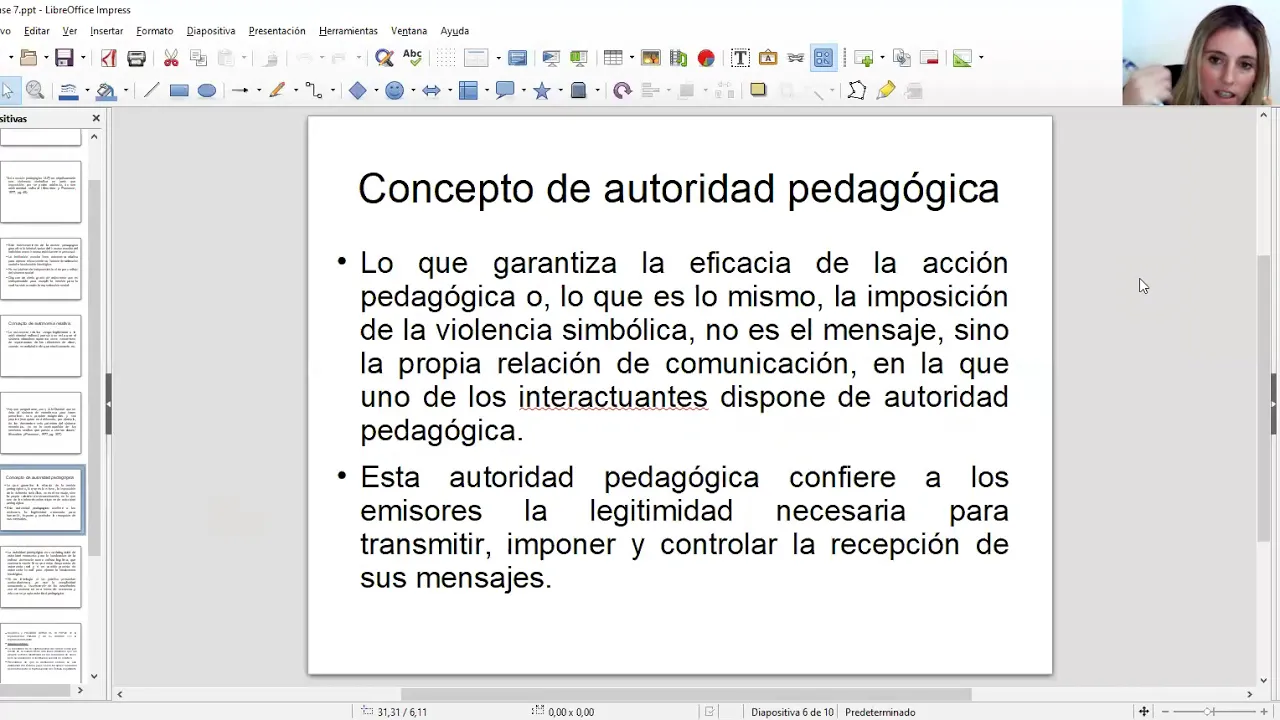Toggle display grid icon
The image size is (1280, 720).
click(x=445, y=58)
